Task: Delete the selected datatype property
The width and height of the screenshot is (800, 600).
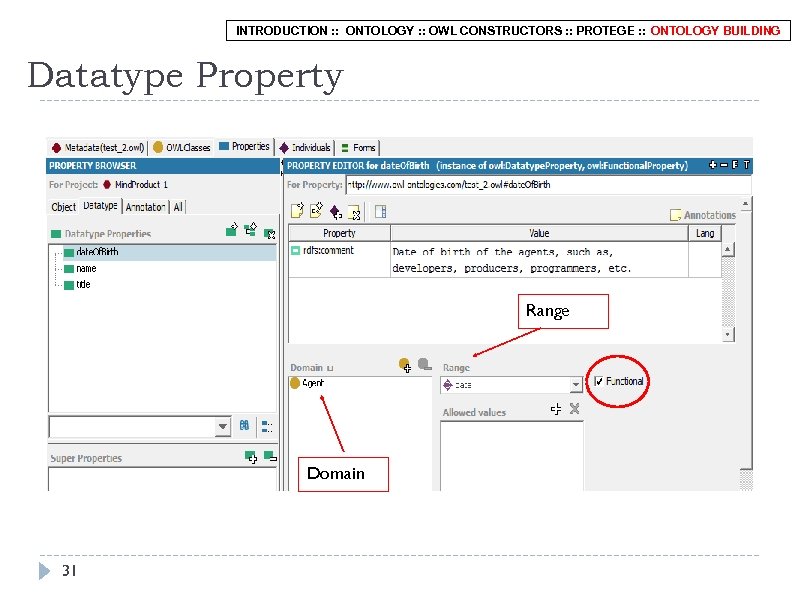Action: click(270, 234)
